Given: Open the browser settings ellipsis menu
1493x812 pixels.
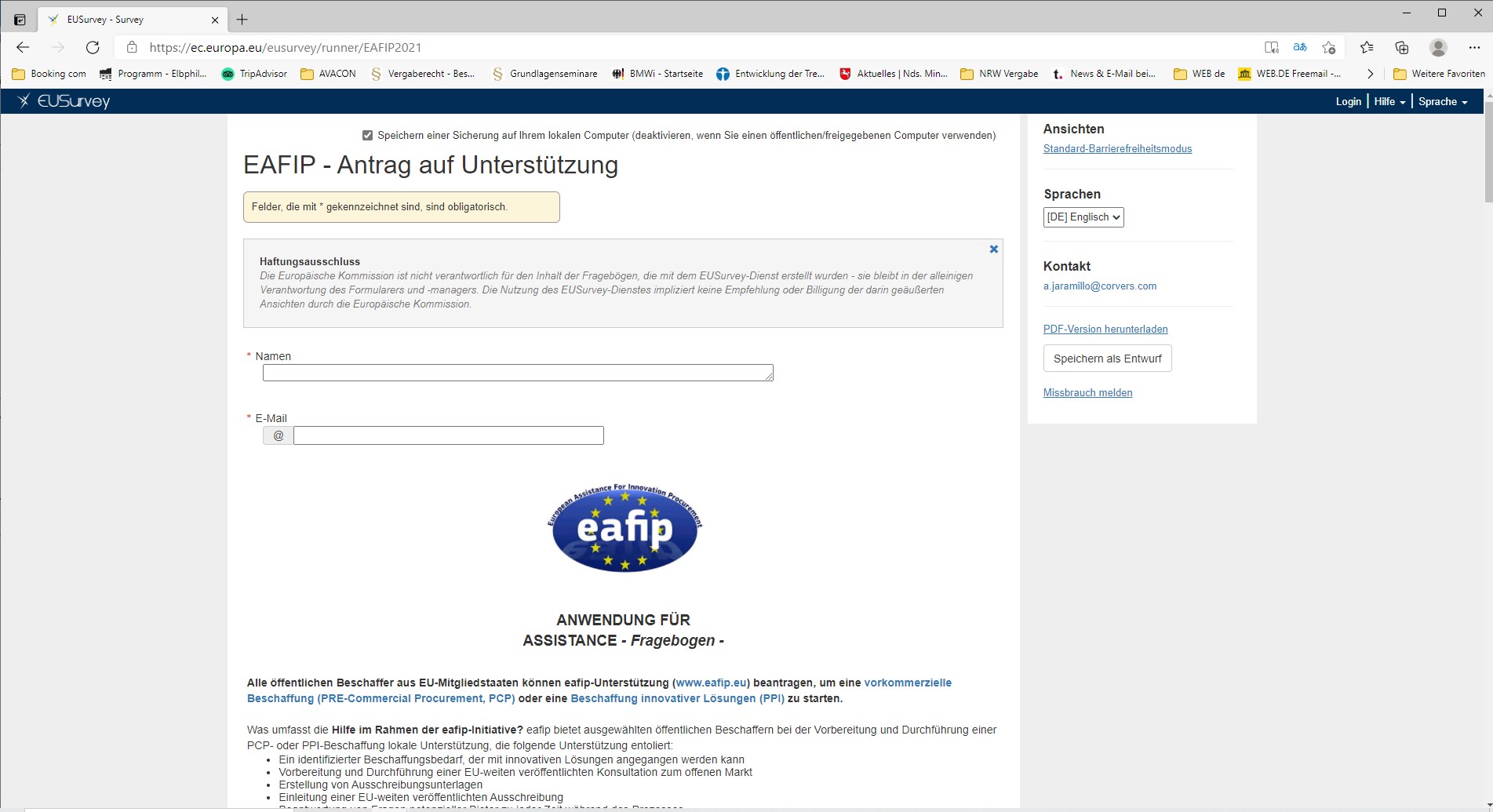Looking at the screenshot, I should (1473, 47).
